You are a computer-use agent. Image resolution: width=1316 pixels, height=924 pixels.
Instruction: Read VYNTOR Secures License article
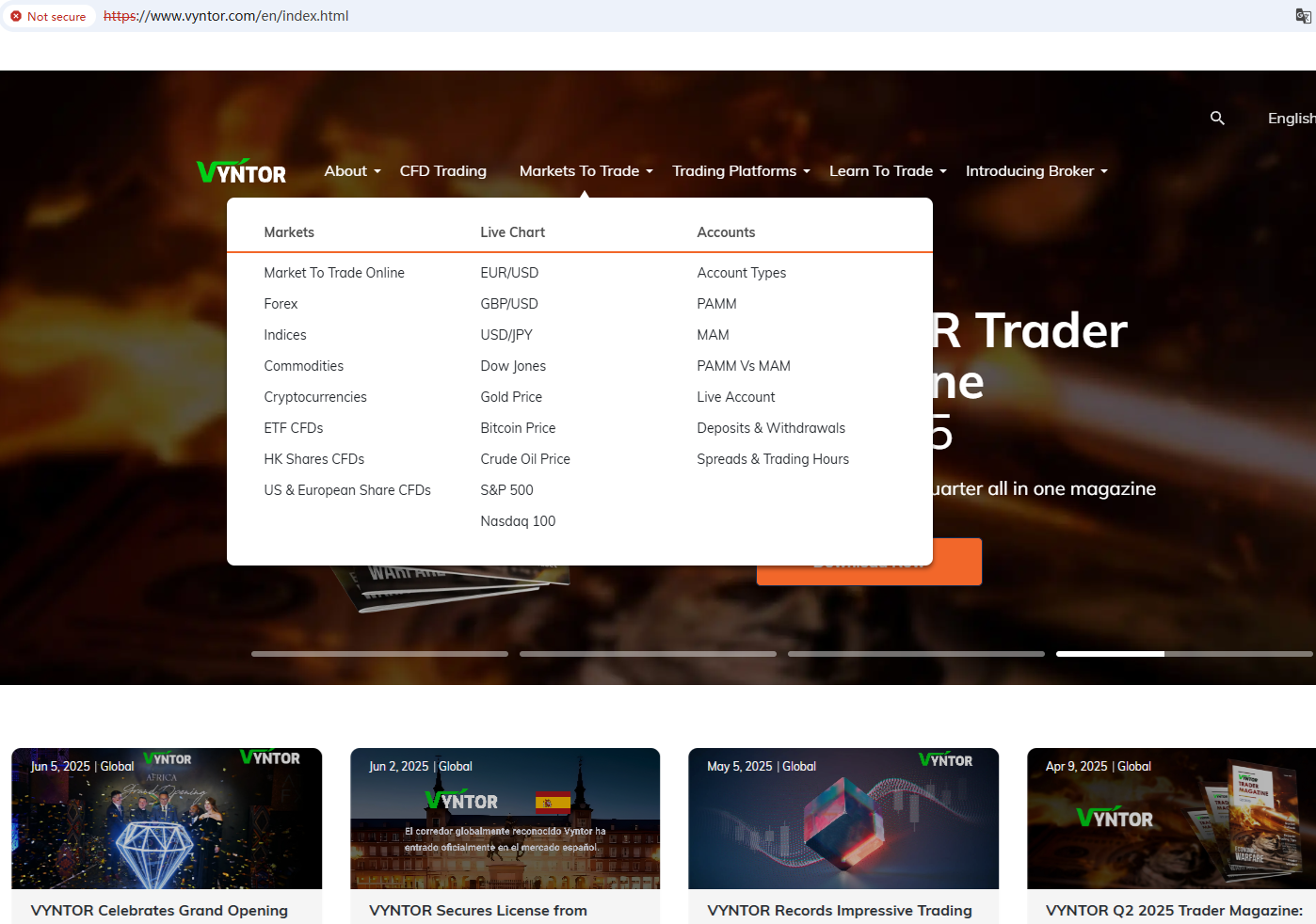pyautogui.click(x=478, y=911)
